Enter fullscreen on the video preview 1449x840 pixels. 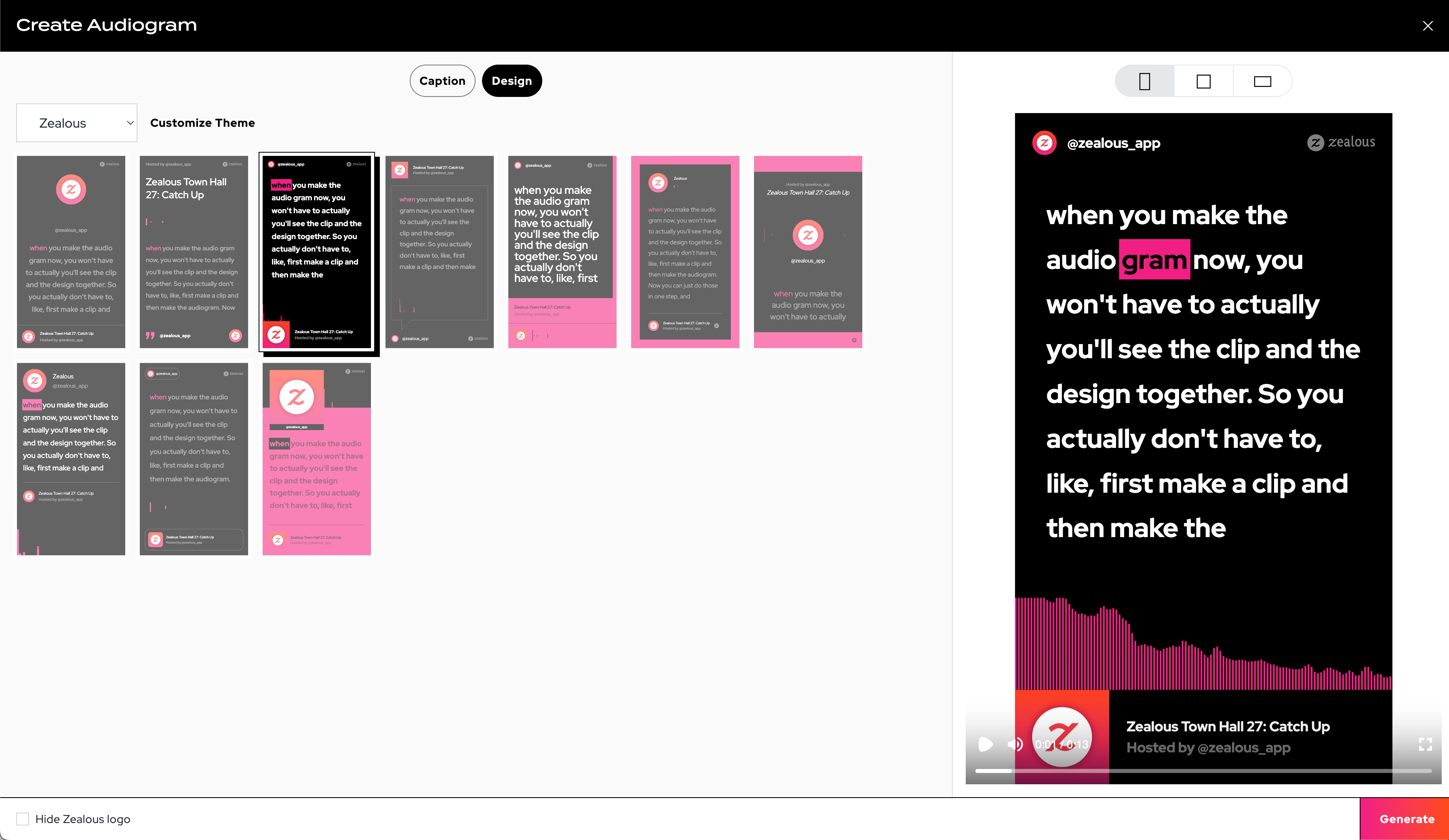tap(1425, 744)
